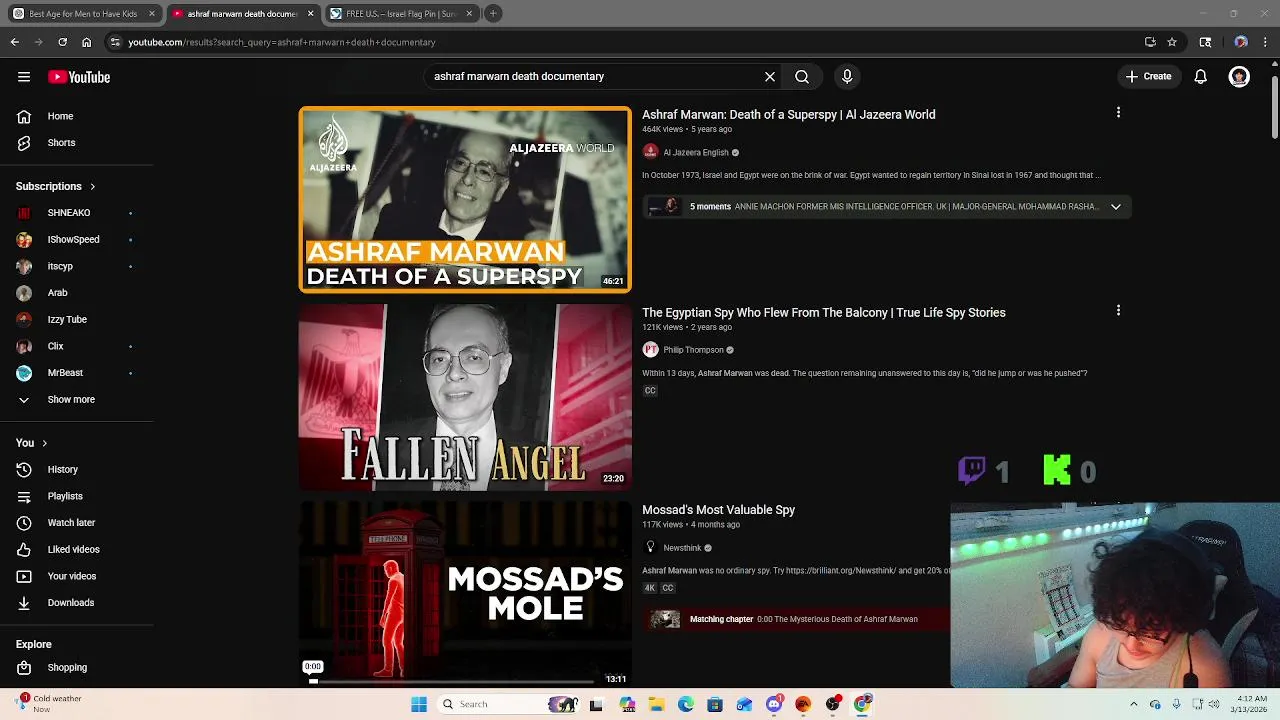
Task: Click the magnifier search button
Action: pyautogui.click(x=802, y=76)
